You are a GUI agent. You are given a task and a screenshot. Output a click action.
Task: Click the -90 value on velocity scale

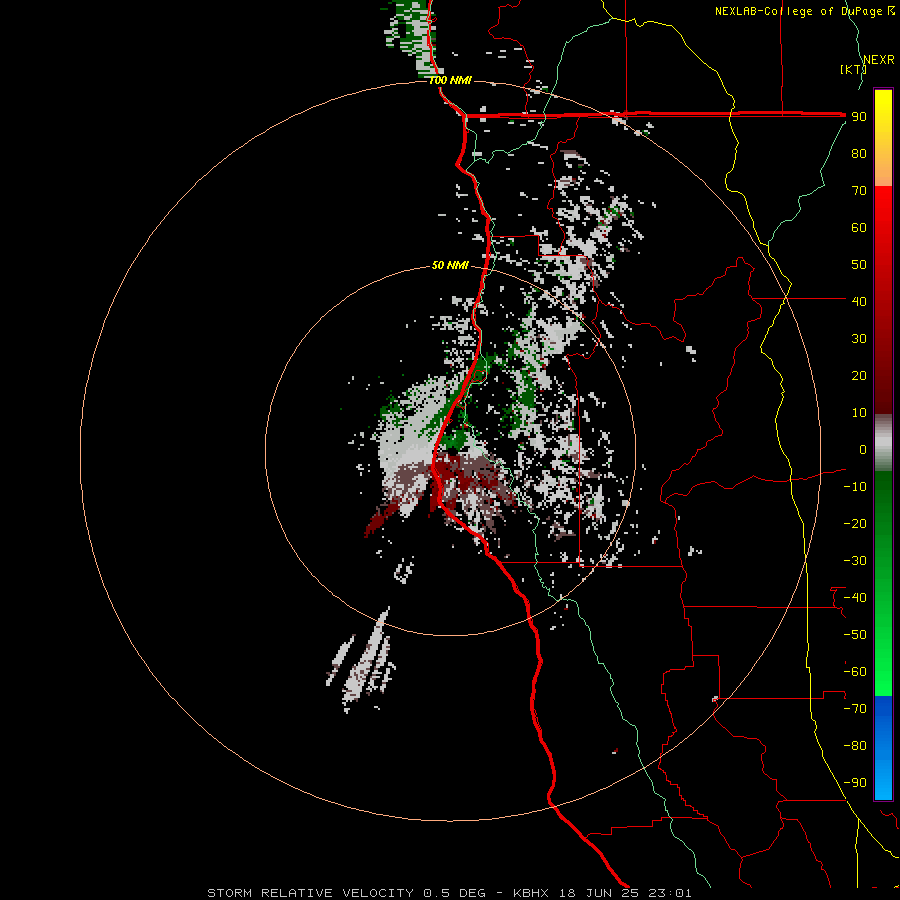coord(855,783)
